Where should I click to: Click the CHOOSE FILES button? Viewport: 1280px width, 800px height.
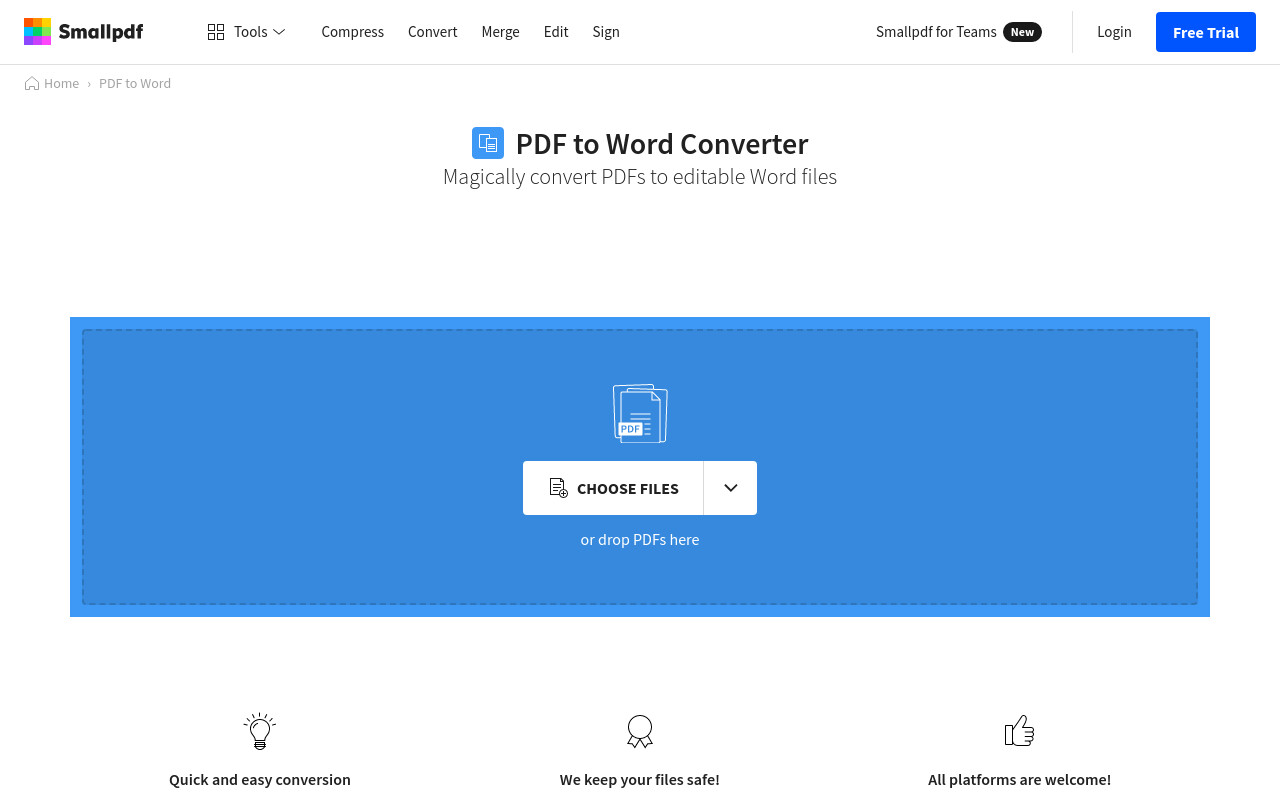click(613, 488)
